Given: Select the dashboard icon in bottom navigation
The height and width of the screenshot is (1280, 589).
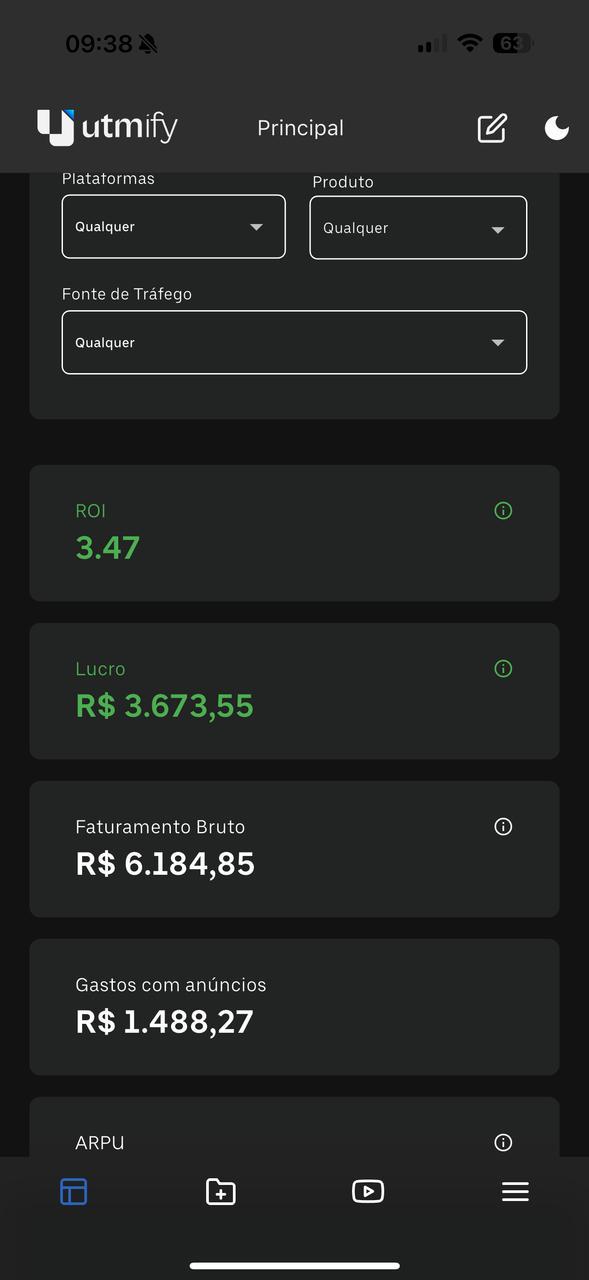Looking at the screenshot, I should pos(73,1191).
